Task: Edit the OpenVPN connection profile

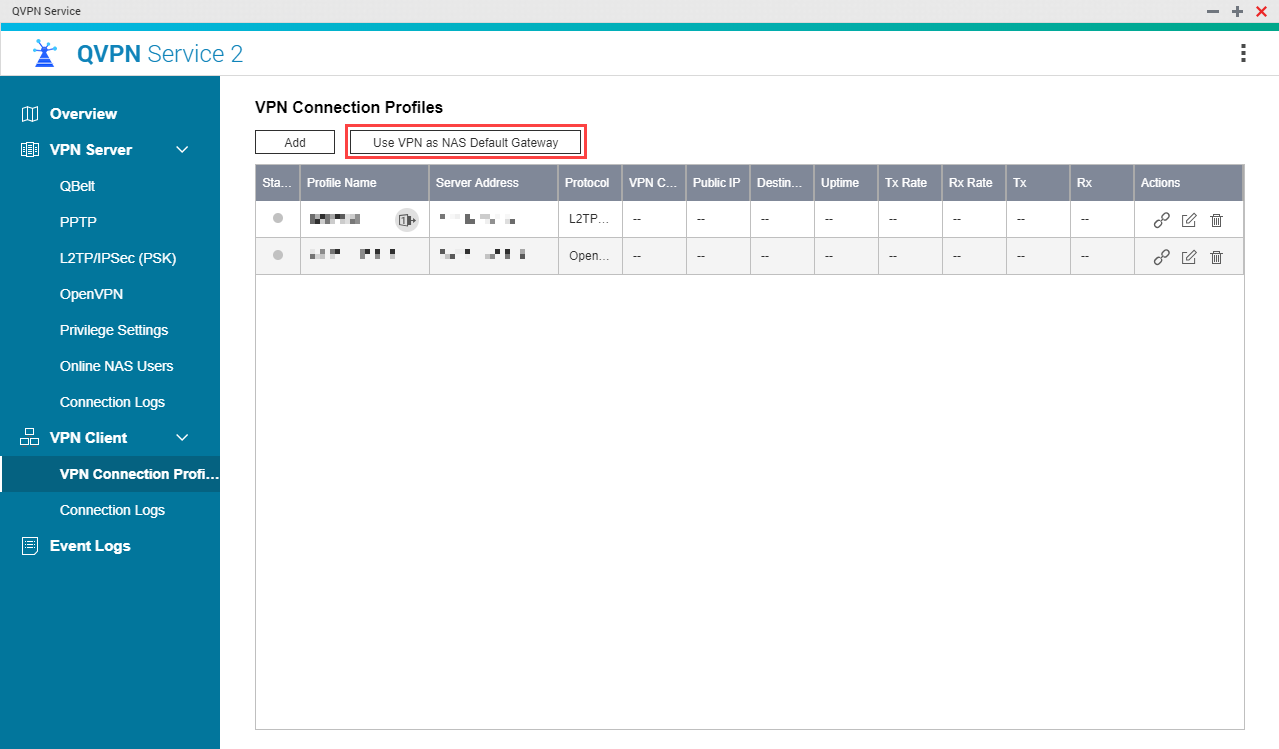Action: 1189,257
